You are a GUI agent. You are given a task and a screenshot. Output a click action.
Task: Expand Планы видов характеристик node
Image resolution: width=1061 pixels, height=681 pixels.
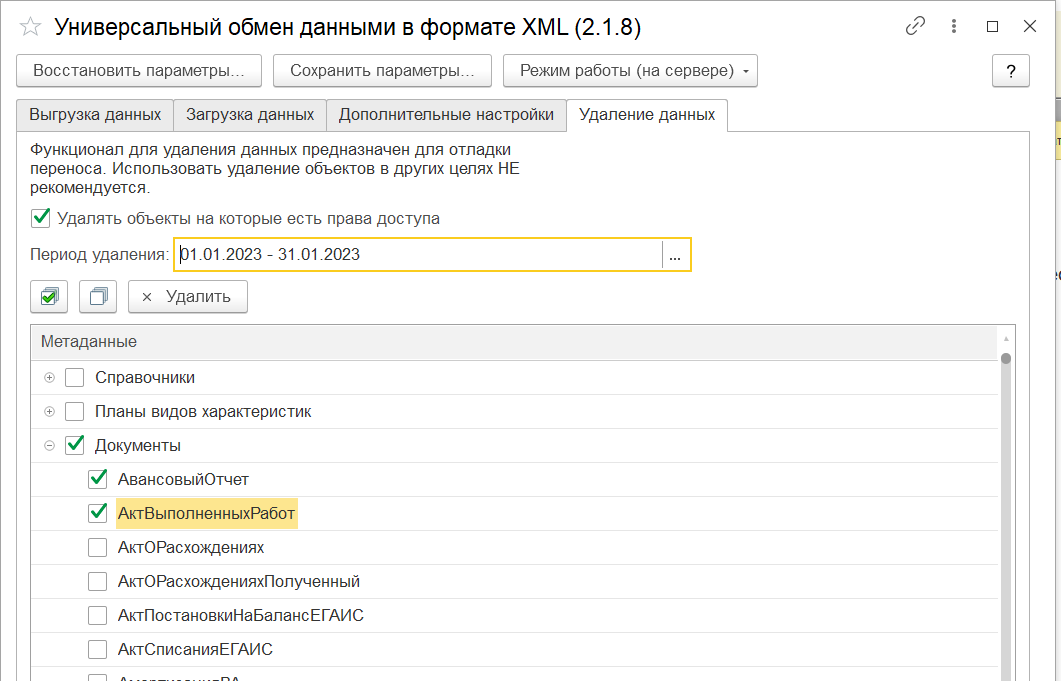pyautogui.click(x=49, y=412)
